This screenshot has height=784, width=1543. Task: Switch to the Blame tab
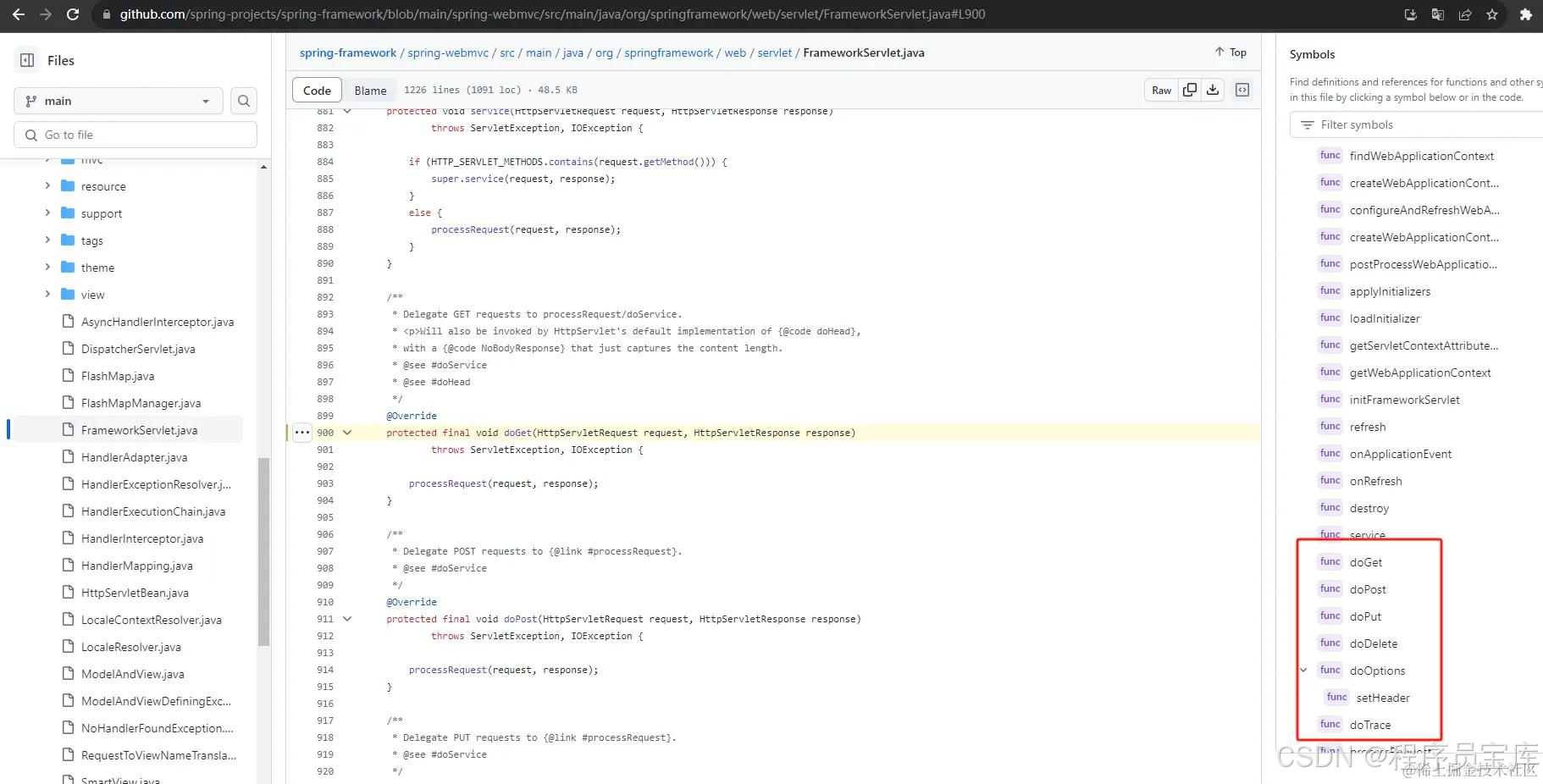pyautogui.click(x=369, y=90)
